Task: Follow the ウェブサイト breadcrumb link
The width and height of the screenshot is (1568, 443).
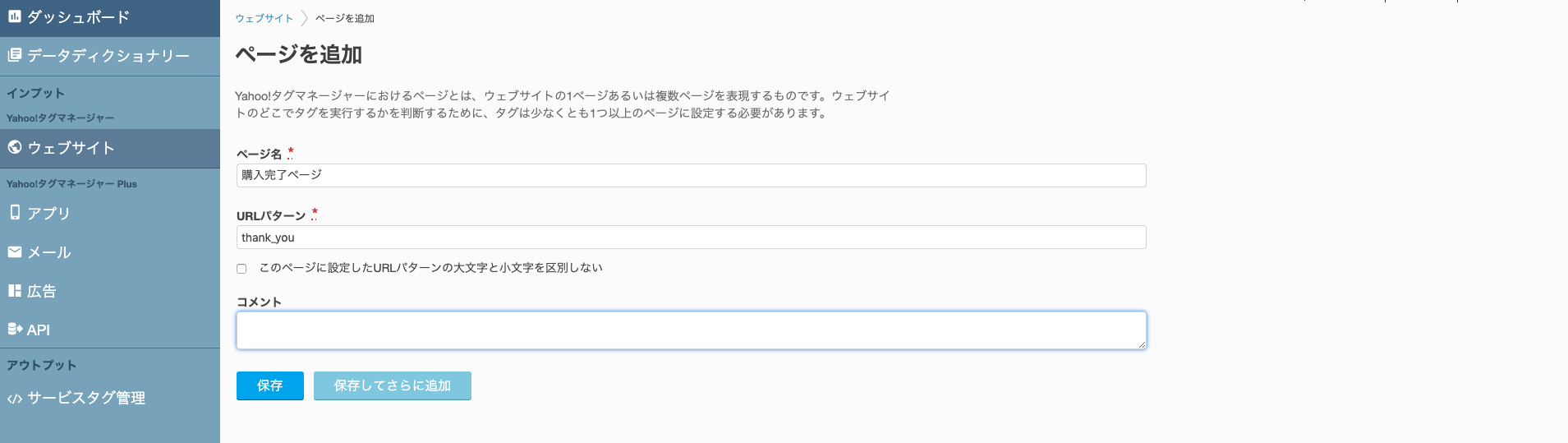Action: (x=264, y=18)
